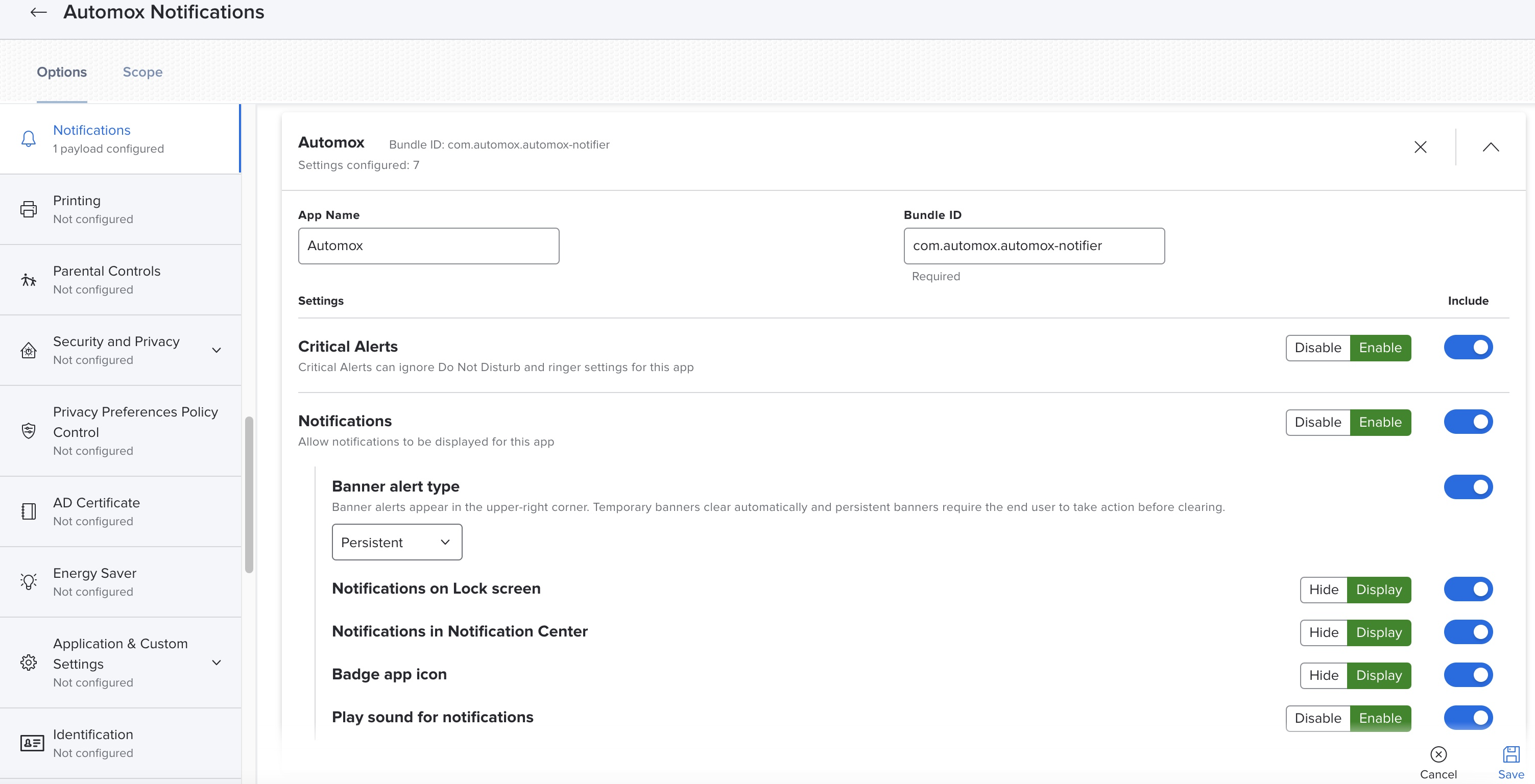Viewport: 1535px width, 784px height.
Task: Toggle Include switch for Critical Alerts
Action: point(1468,347)
